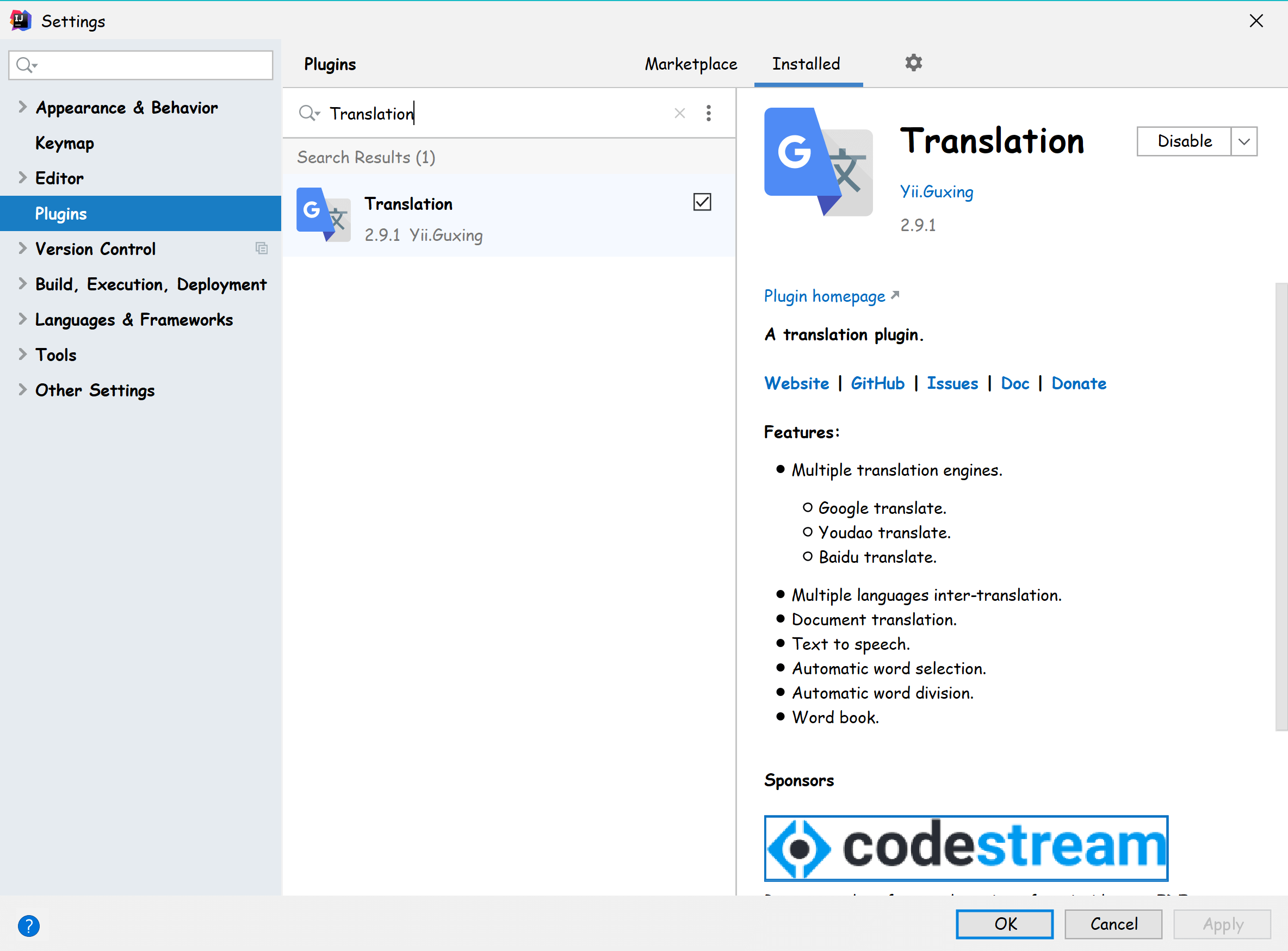Click the plugin description scrollbar
Viewport: 1288px width, 951px height.
(1280, 507)
